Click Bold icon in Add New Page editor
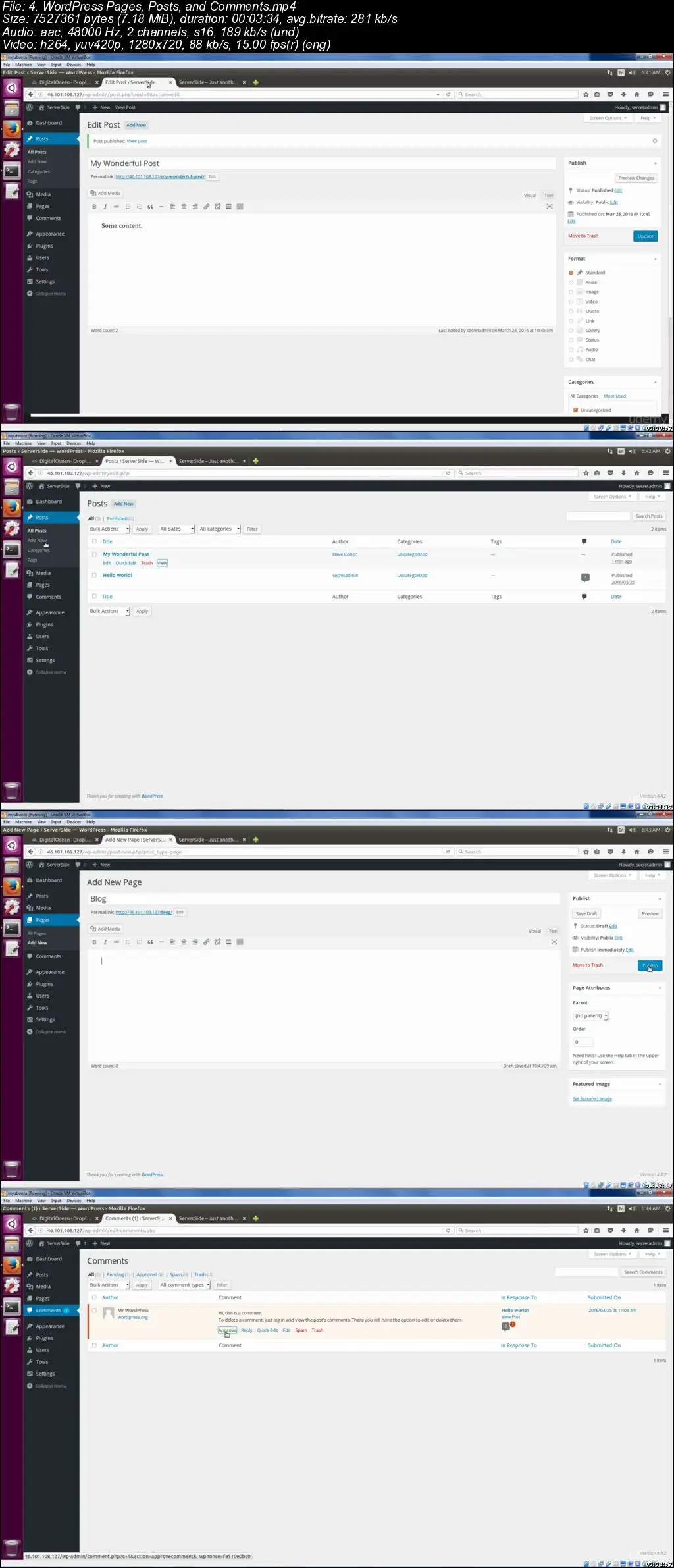 (94, 942)
